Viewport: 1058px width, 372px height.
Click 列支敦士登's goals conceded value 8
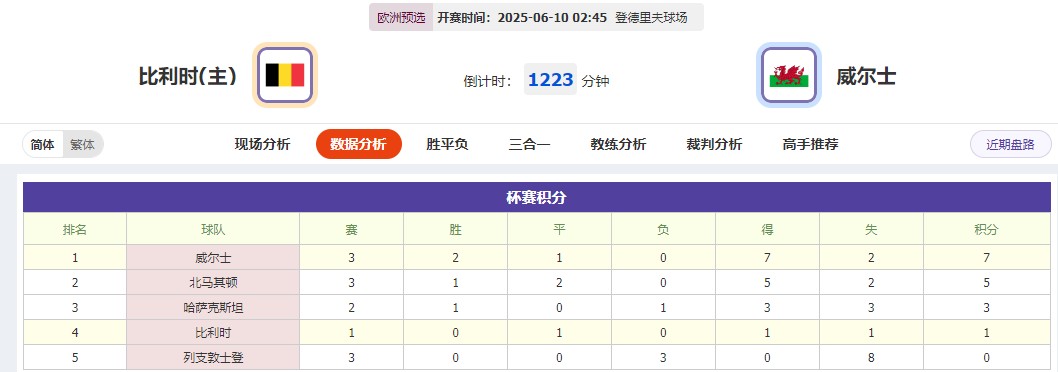click(871, 358)
